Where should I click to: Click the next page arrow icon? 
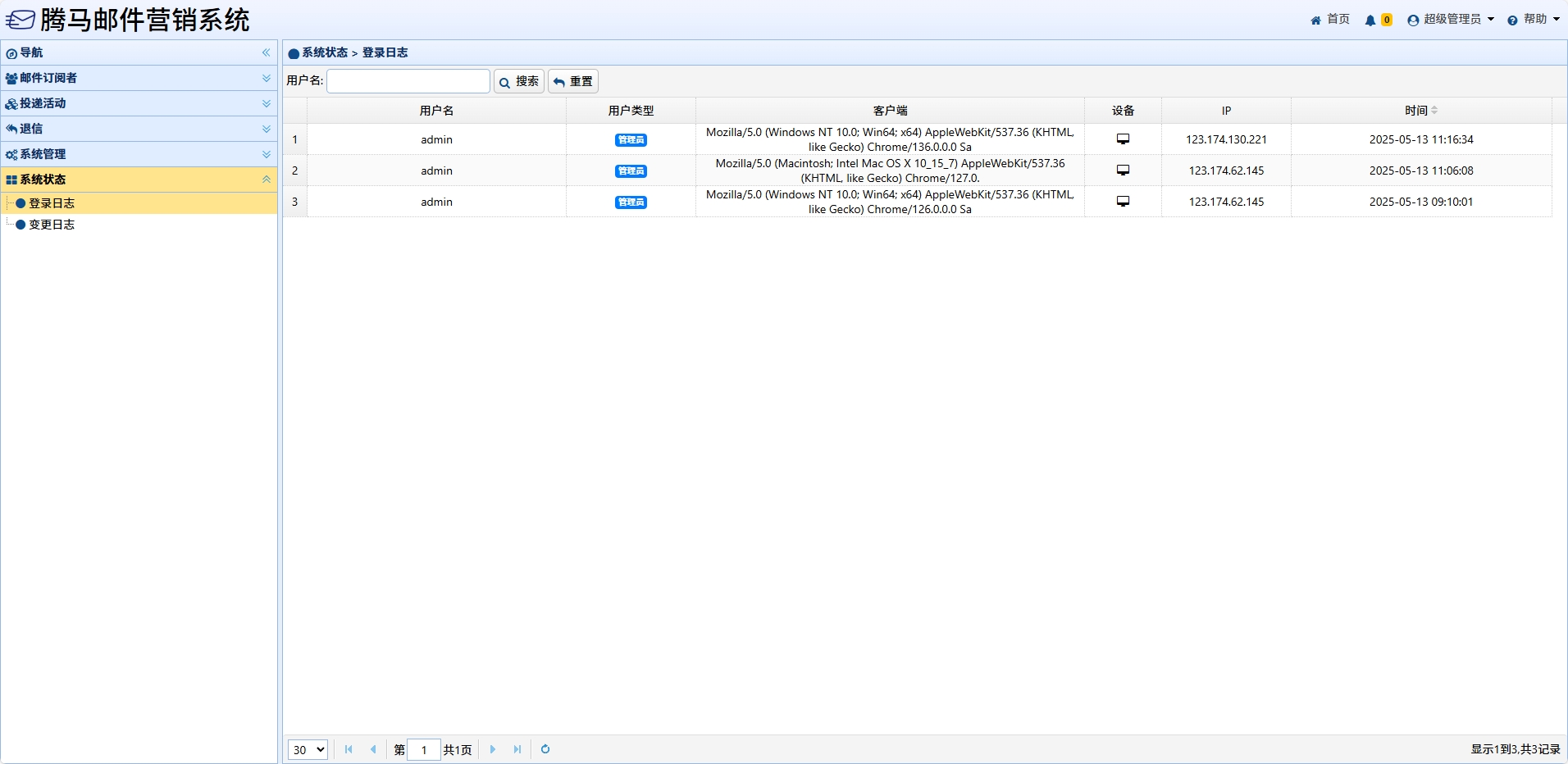coord(493,749)
